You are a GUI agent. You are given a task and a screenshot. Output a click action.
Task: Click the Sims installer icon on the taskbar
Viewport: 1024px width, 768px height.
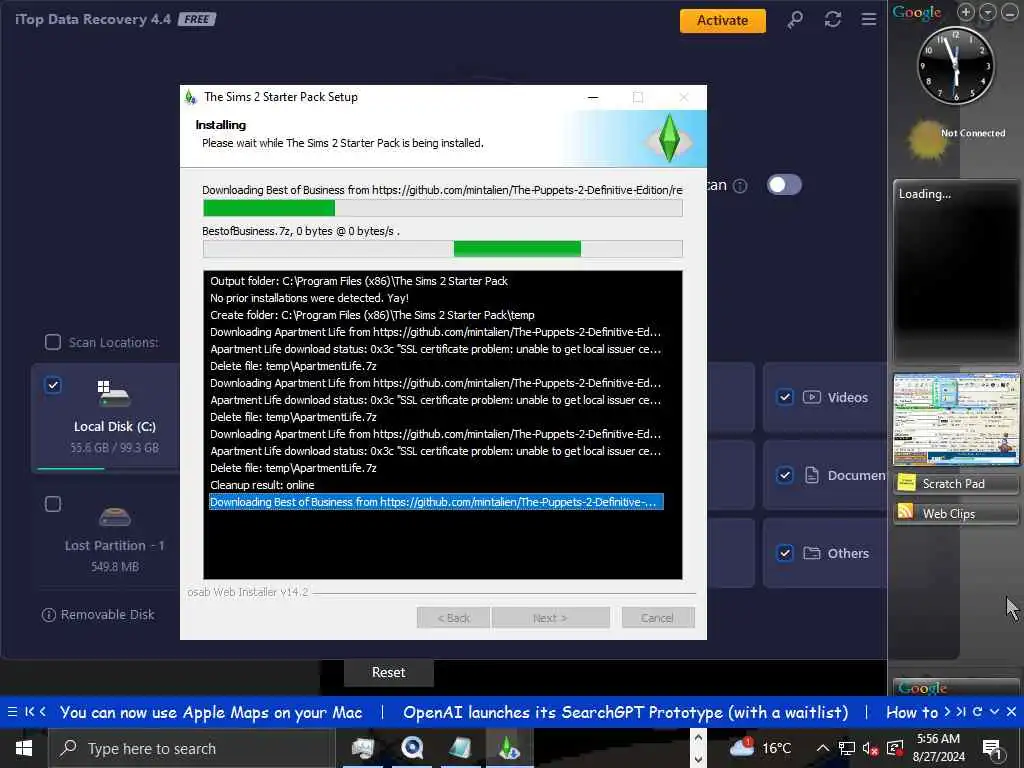(509, 748)
